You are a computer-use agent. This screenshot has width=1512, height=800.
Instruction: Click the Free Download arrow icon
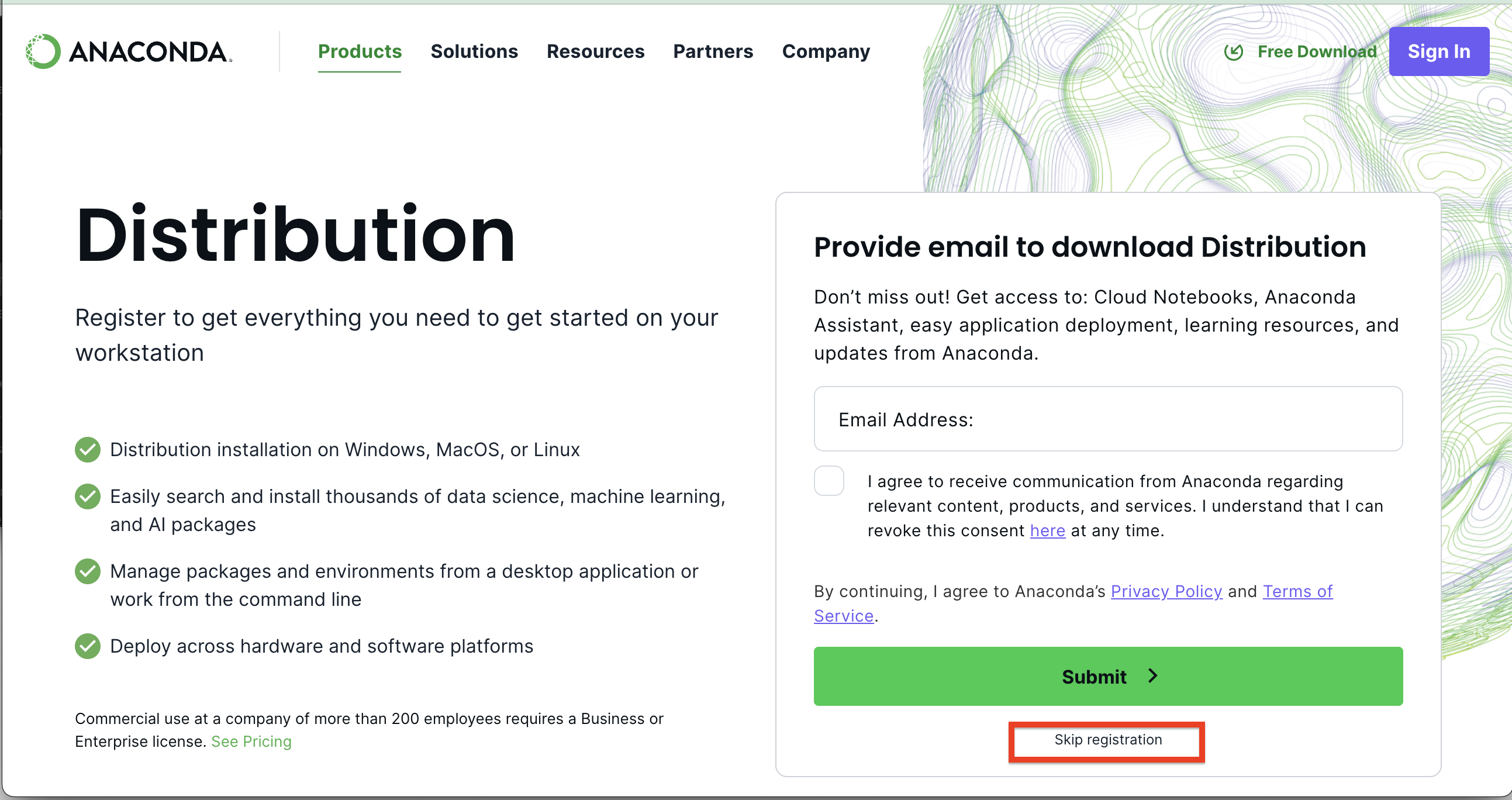tap(1233, 51)
